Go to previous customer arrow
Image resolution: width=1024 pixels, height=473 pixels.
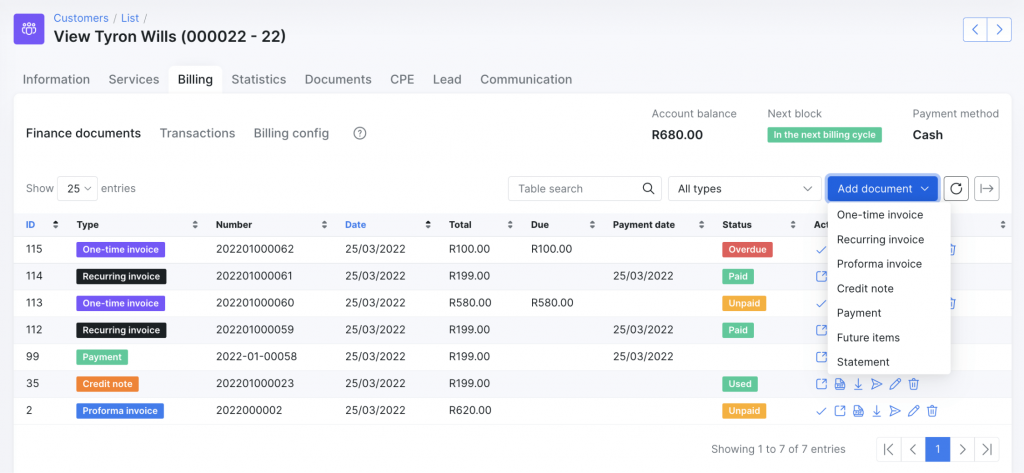[x=975, y=29]
